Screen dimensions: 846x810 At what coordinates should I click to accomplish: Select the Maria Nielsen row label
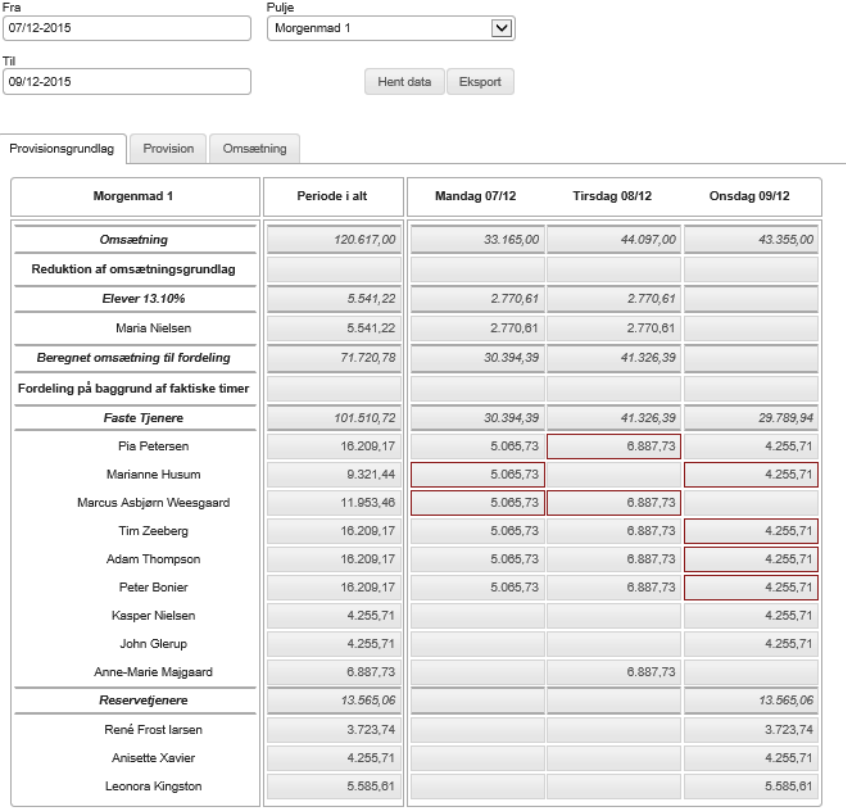(x=134, y=326)
